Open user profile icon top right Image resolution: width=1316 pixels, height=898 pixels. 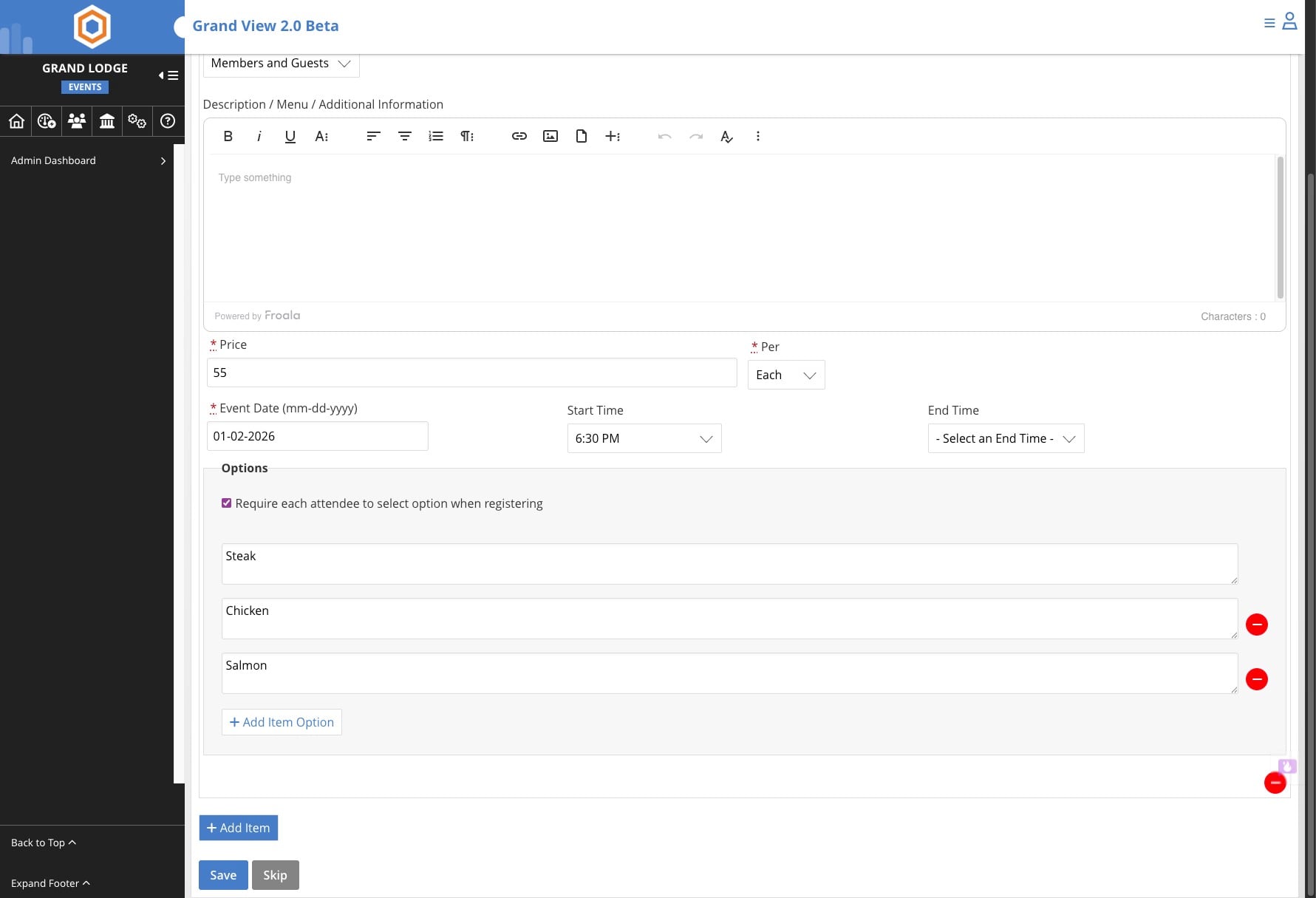click(1289, 21)
